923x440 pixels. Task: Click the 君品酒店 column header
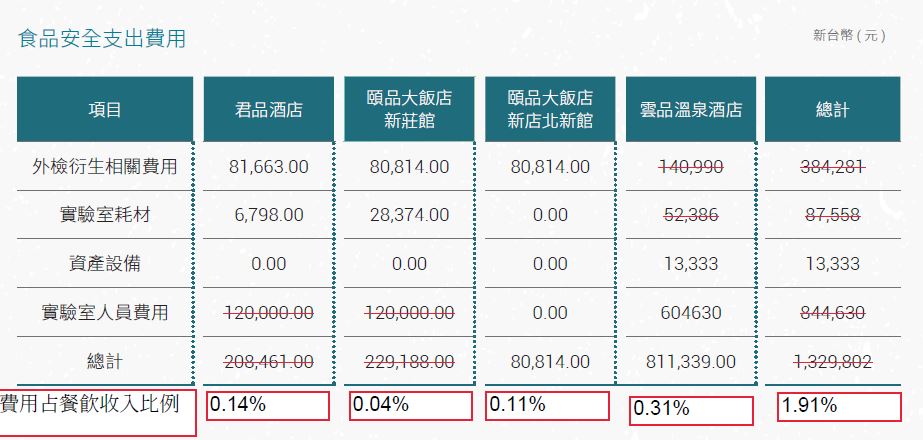click(268, 109)
